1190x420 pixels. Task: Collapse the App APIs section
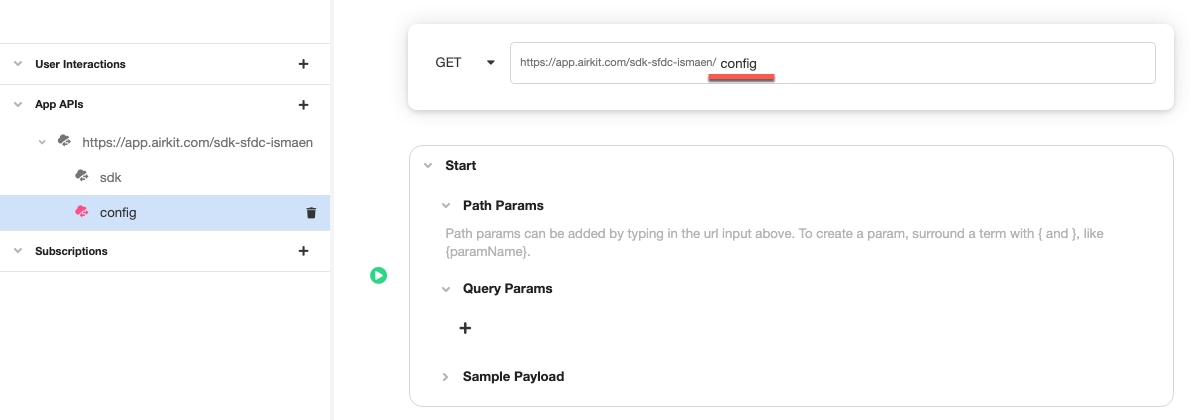18,105
